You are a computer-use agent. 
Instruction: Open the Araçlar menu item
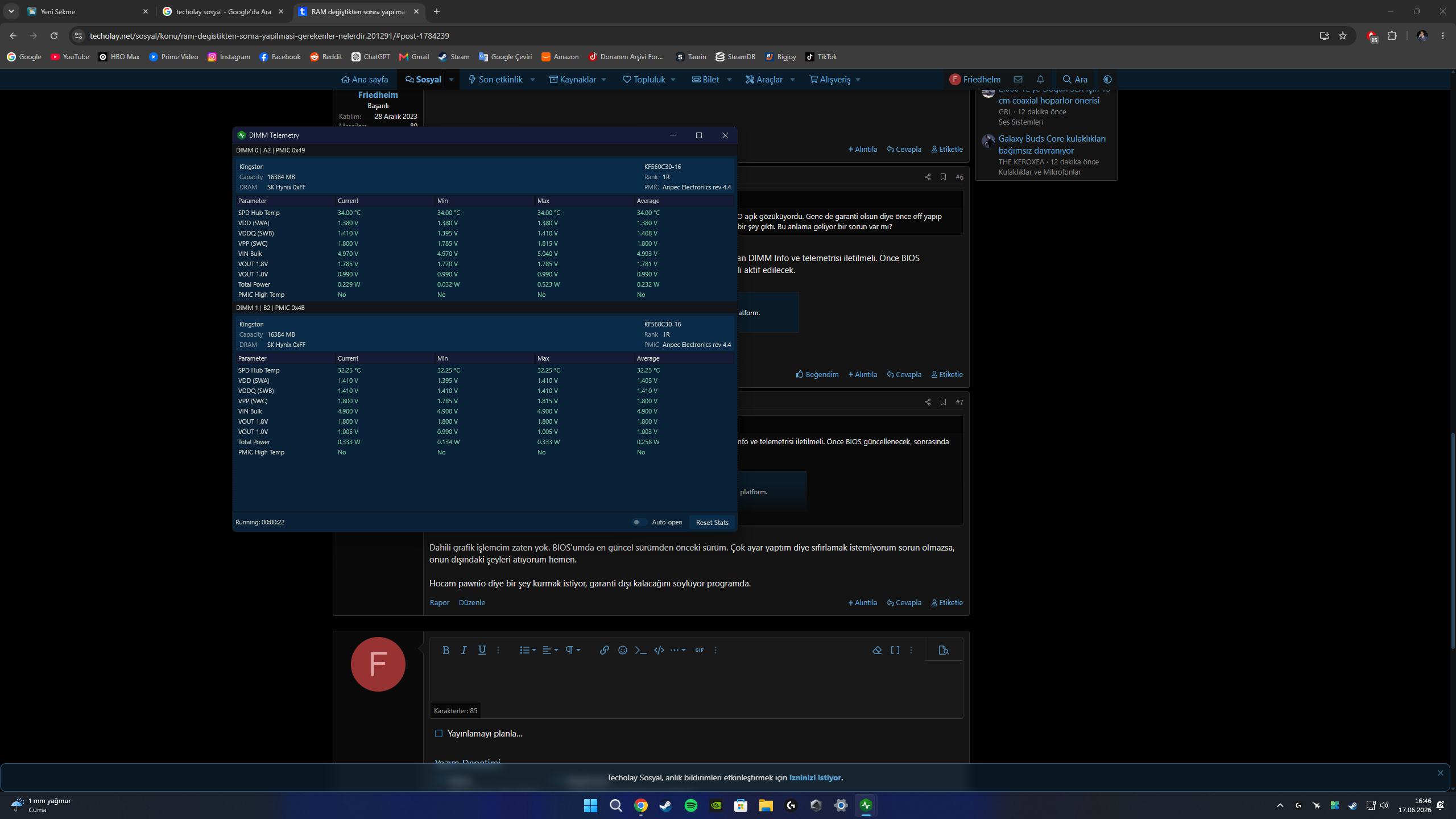click(x=764, y=80)
